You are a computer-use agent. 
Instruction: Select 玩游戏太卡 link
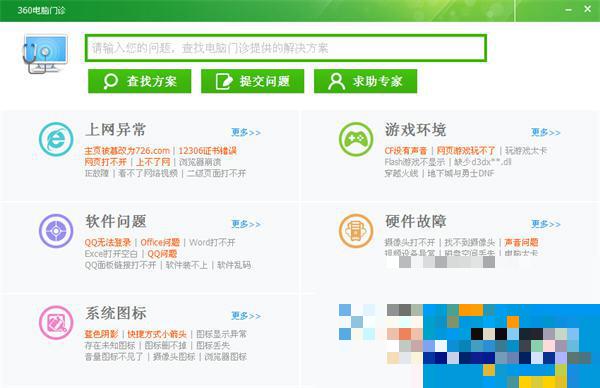point(526,151)
